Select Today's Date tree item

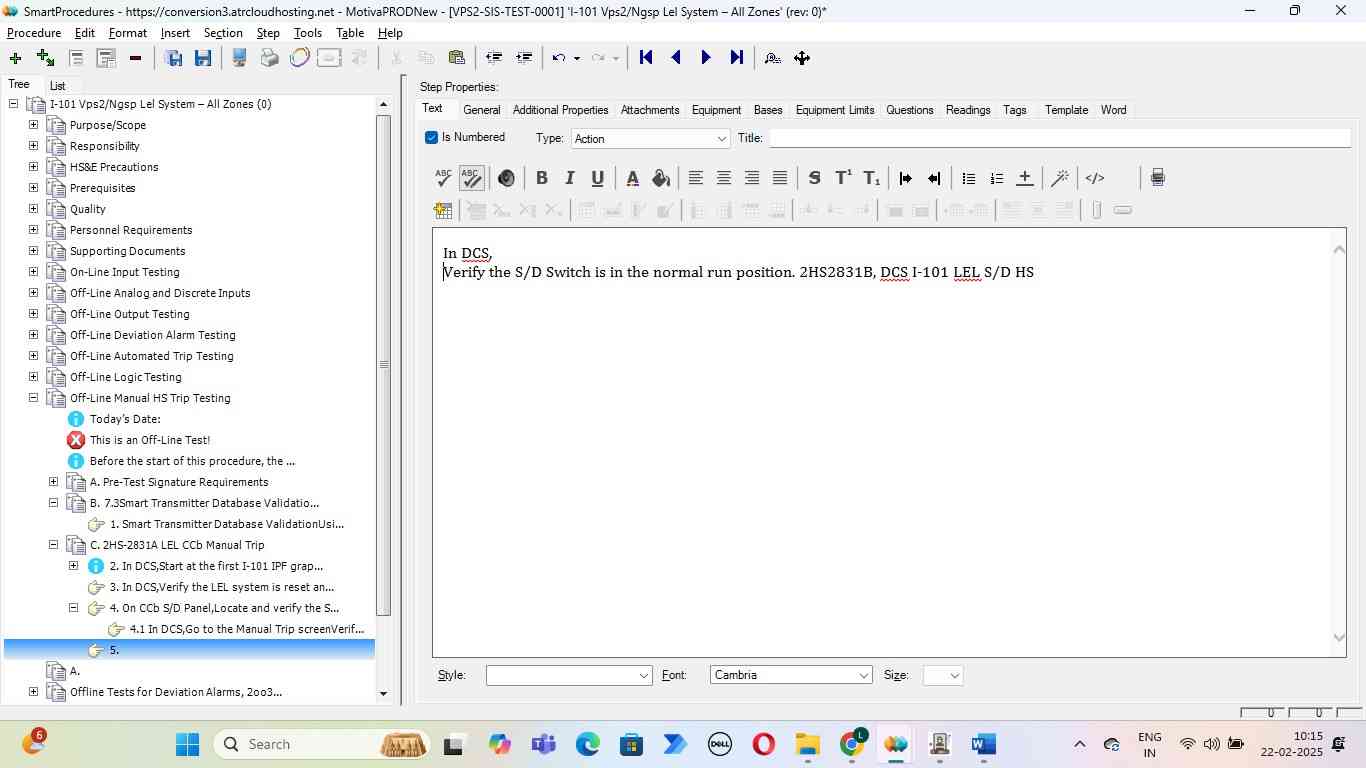tap(125, 419)
